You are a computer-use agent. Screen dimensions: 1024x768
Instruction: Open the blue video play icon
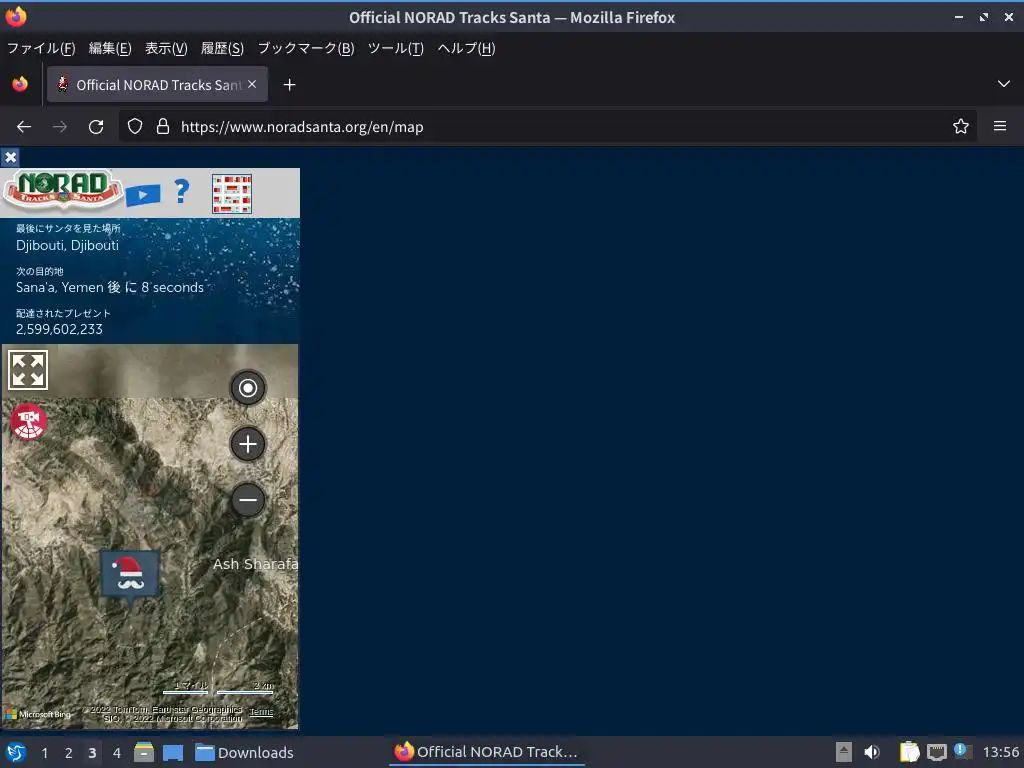(143, 194)
